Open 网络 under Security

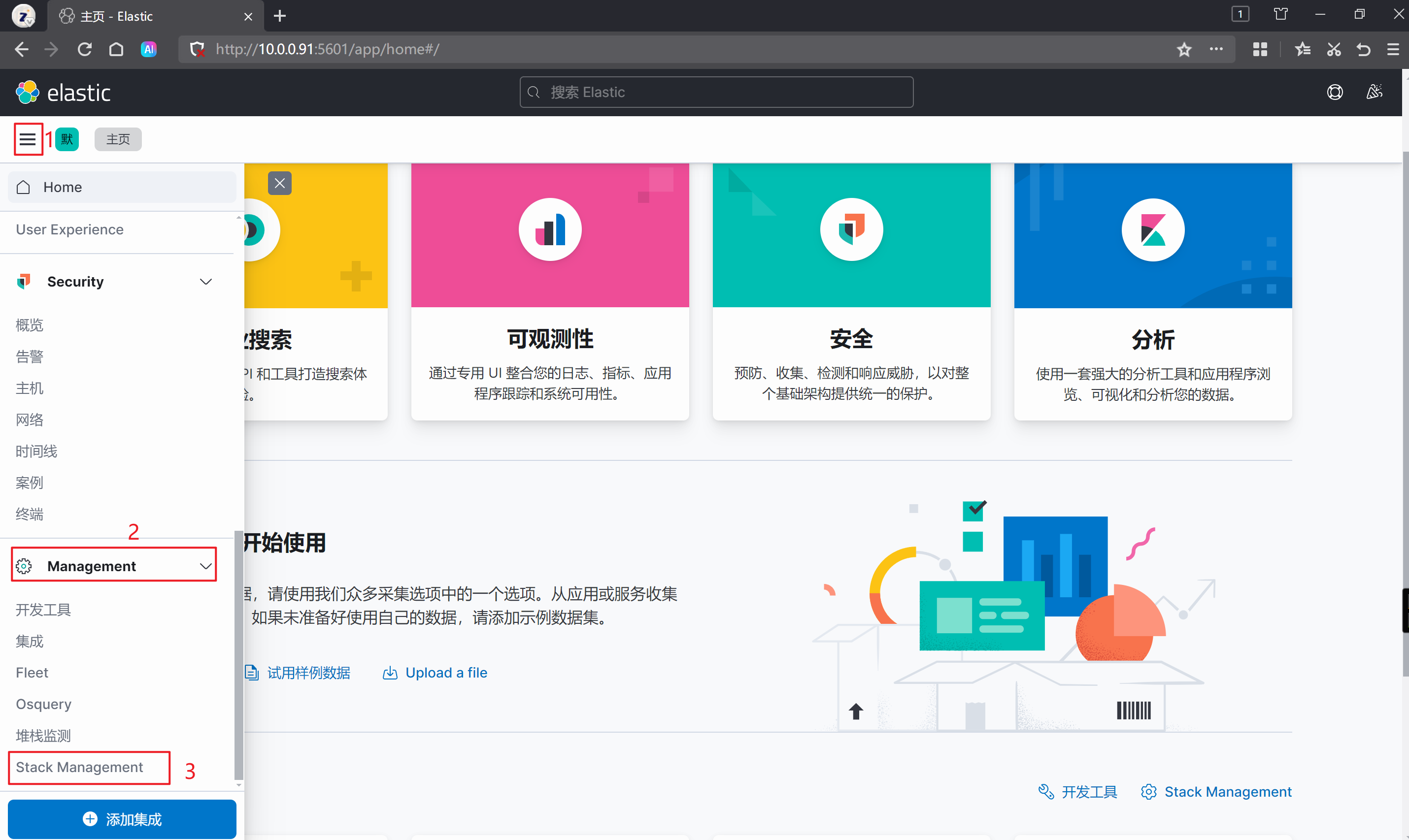(30, 420)
